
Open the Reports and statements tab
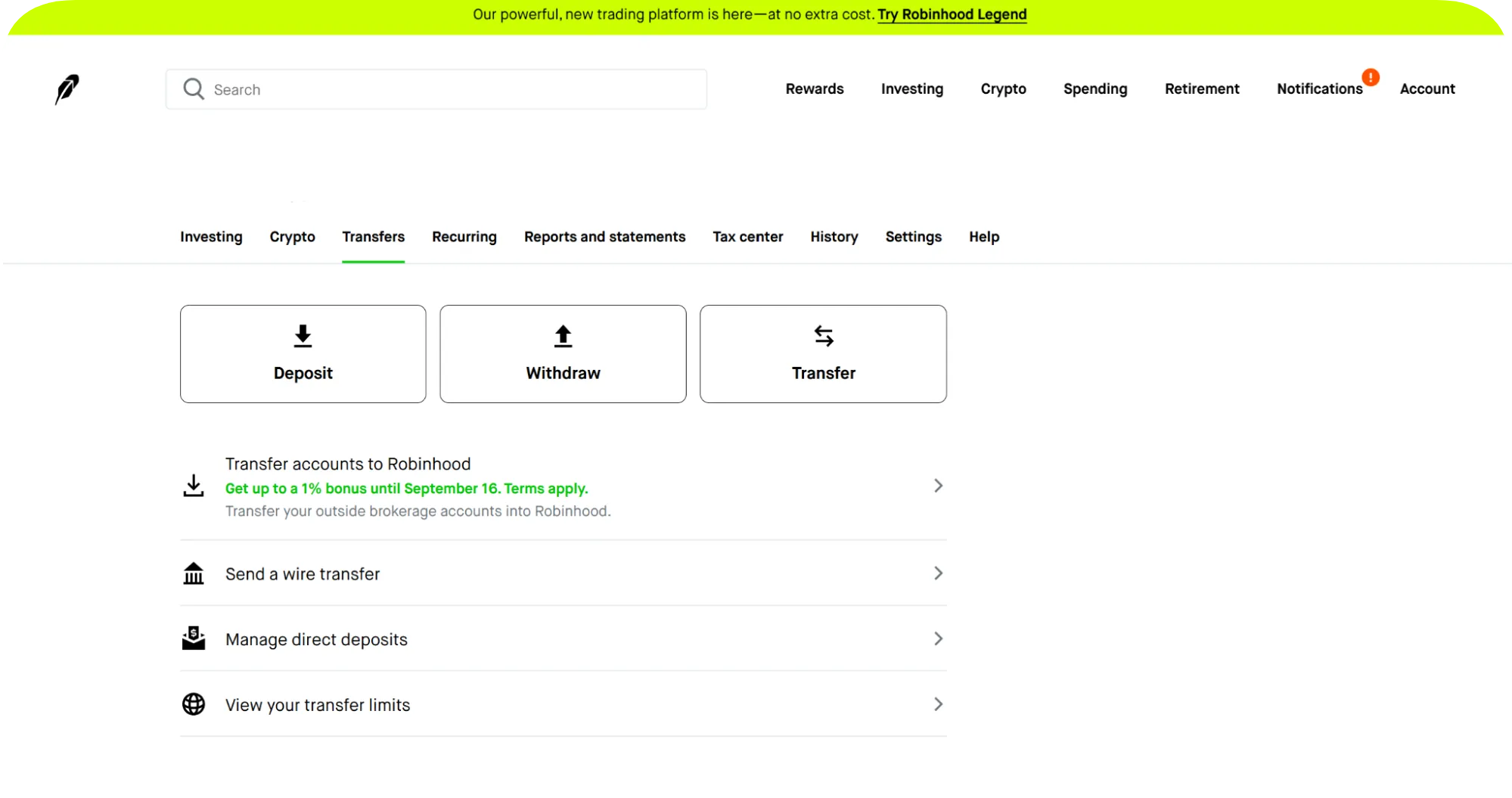click(x=604, y=237)
